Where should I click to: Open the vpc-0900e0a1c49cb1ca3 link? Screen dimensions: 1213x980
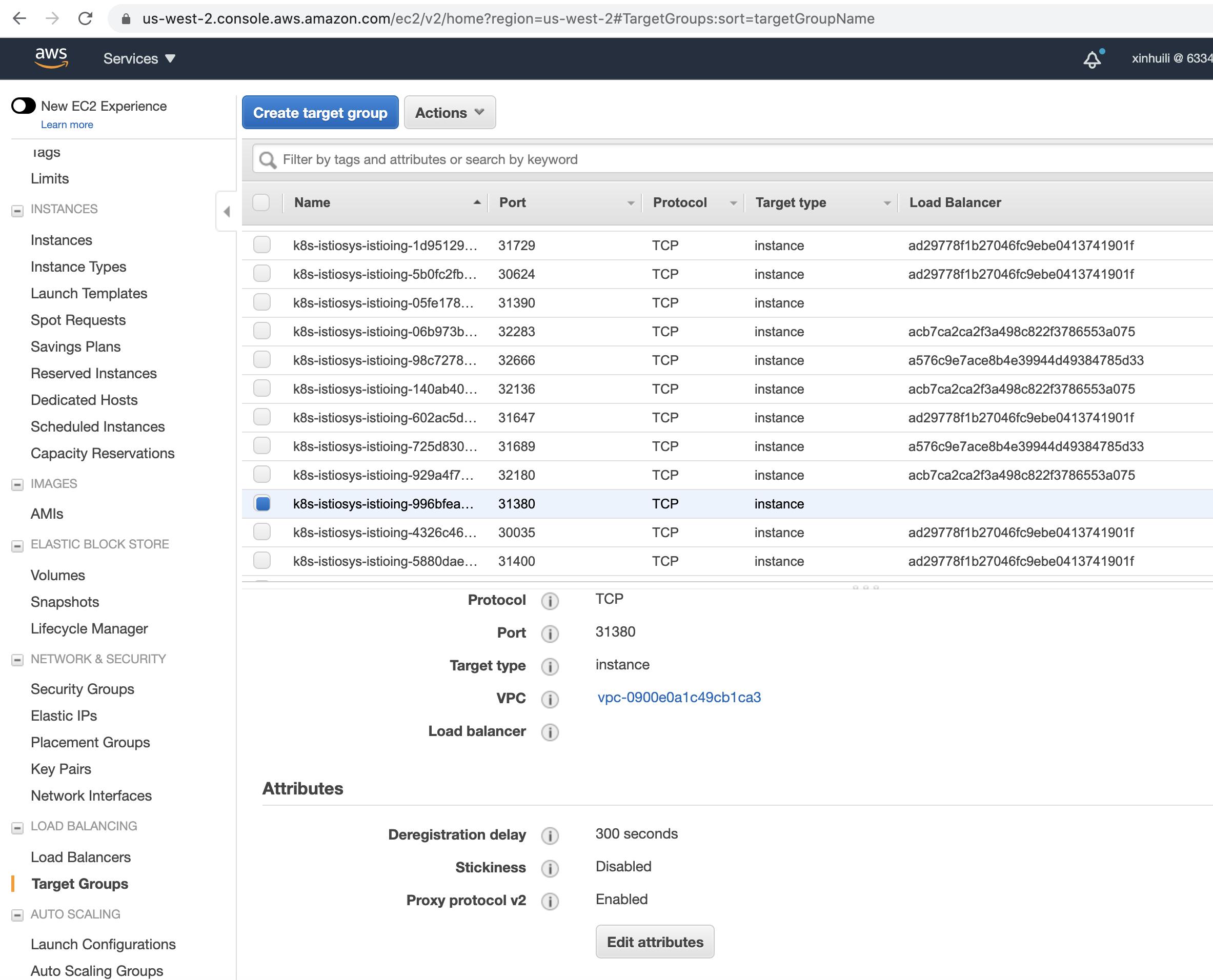point(679,697)
